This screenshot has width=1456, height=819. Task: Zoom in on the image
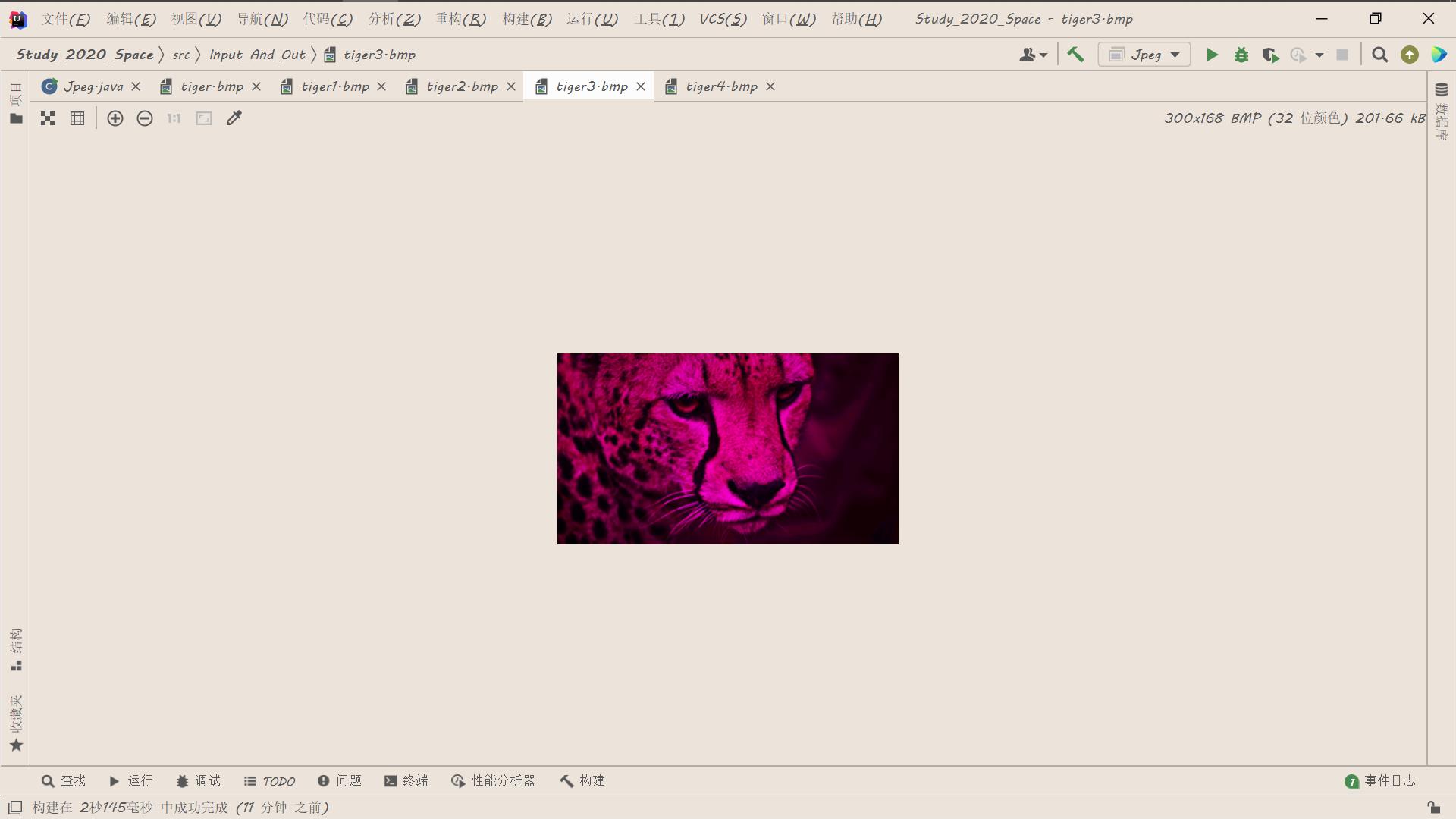[x=115, y=118]
